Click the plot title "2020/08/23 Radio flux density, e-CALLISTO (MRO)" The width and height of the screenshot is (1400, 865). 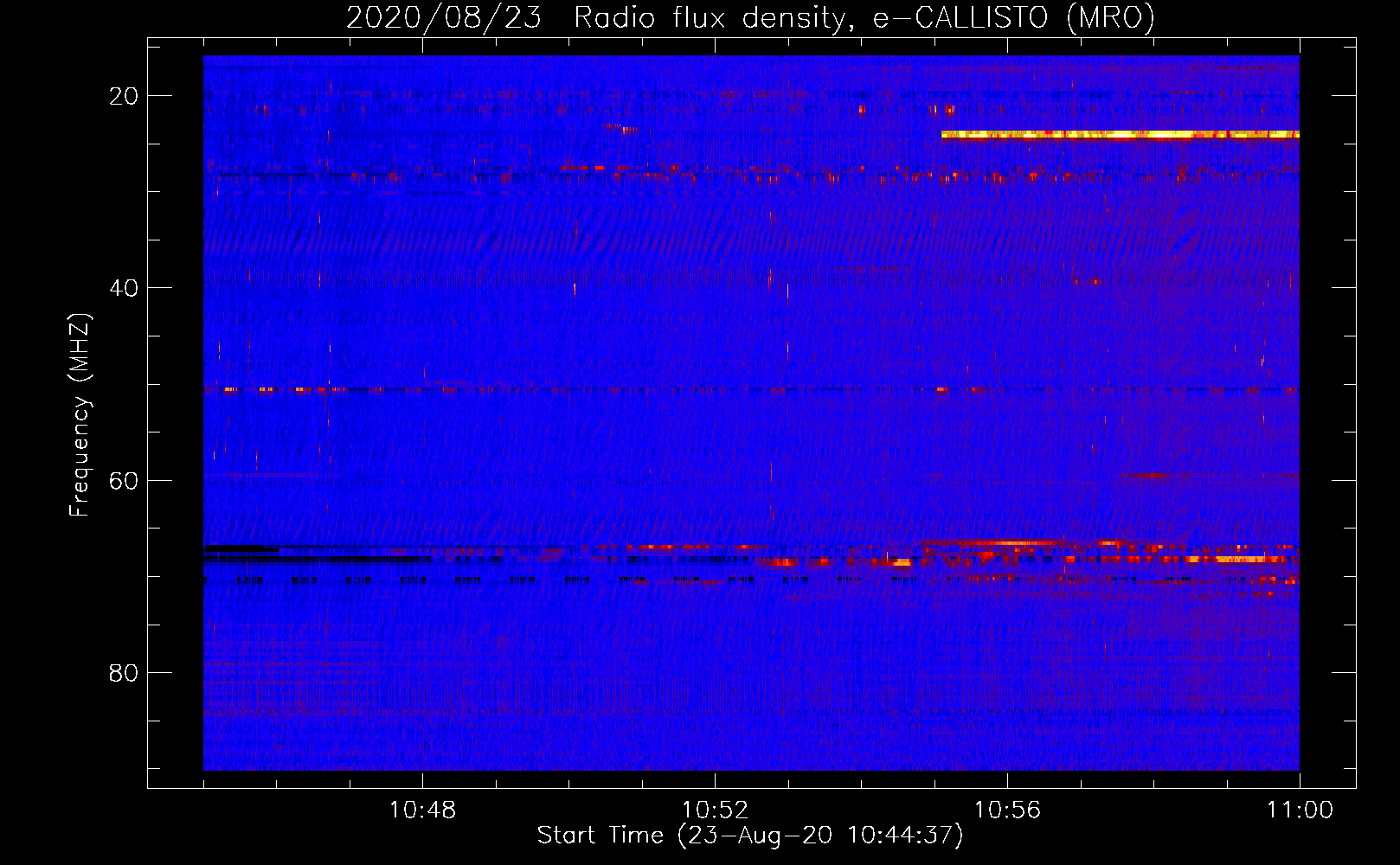(750, 17)
